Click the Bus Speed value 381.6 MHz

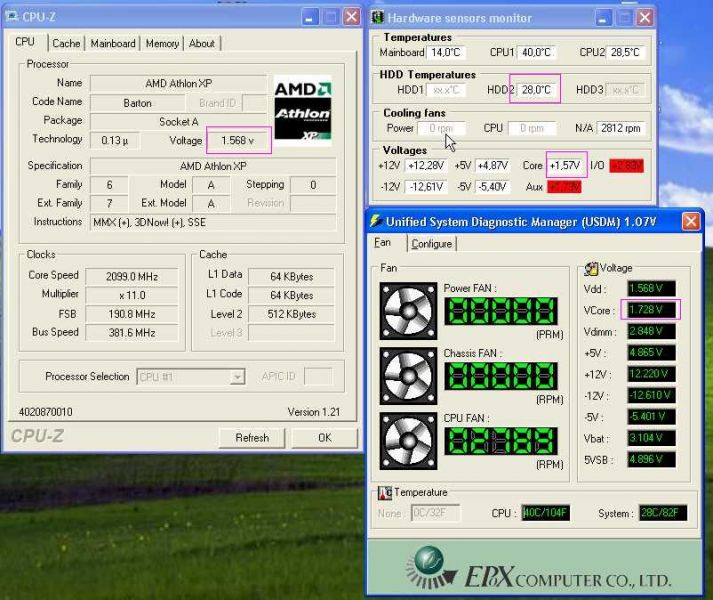(132, 333)
